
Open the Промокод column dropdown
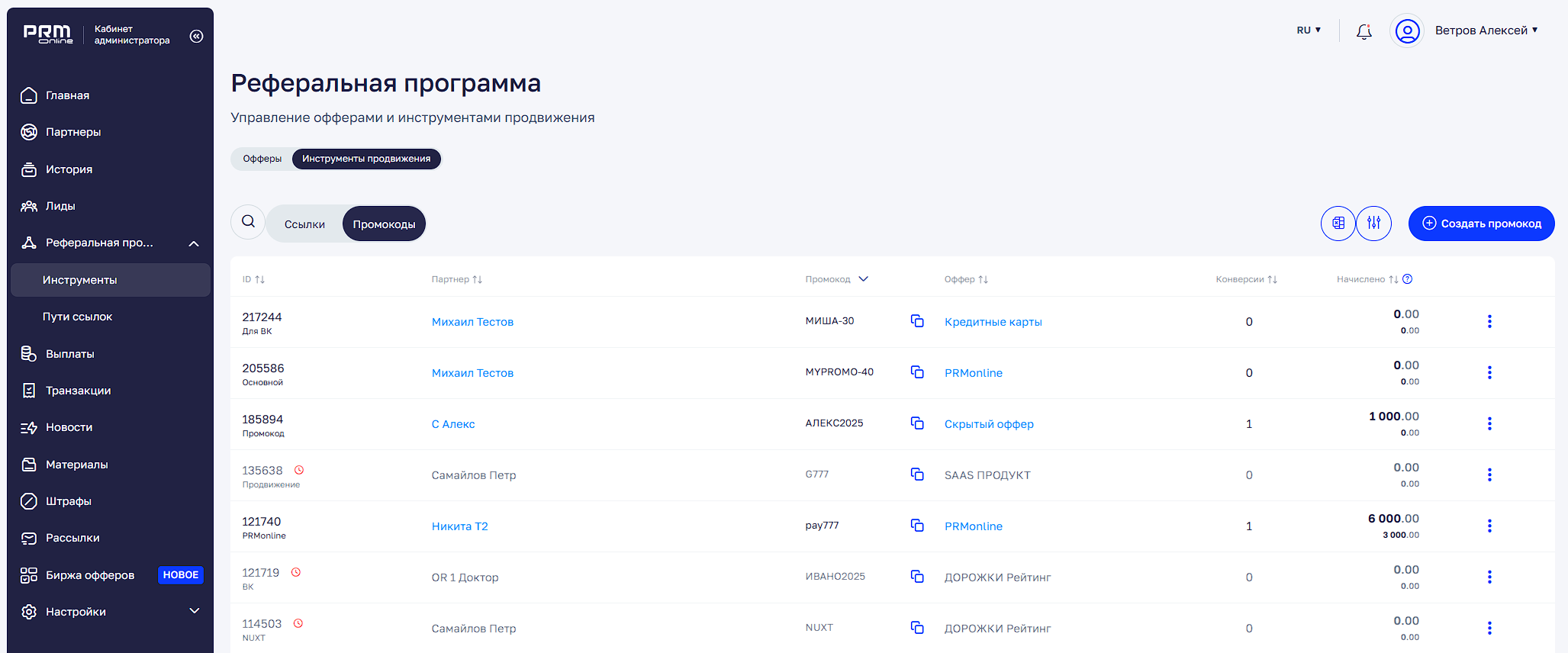click(863, 279)
